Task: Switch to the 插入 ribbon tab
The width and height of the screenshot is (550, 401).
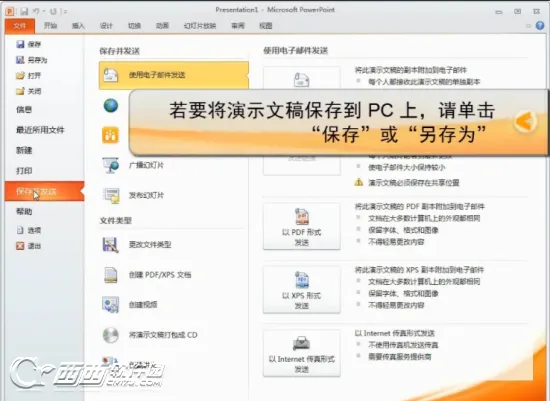Action: coord(78,26)
